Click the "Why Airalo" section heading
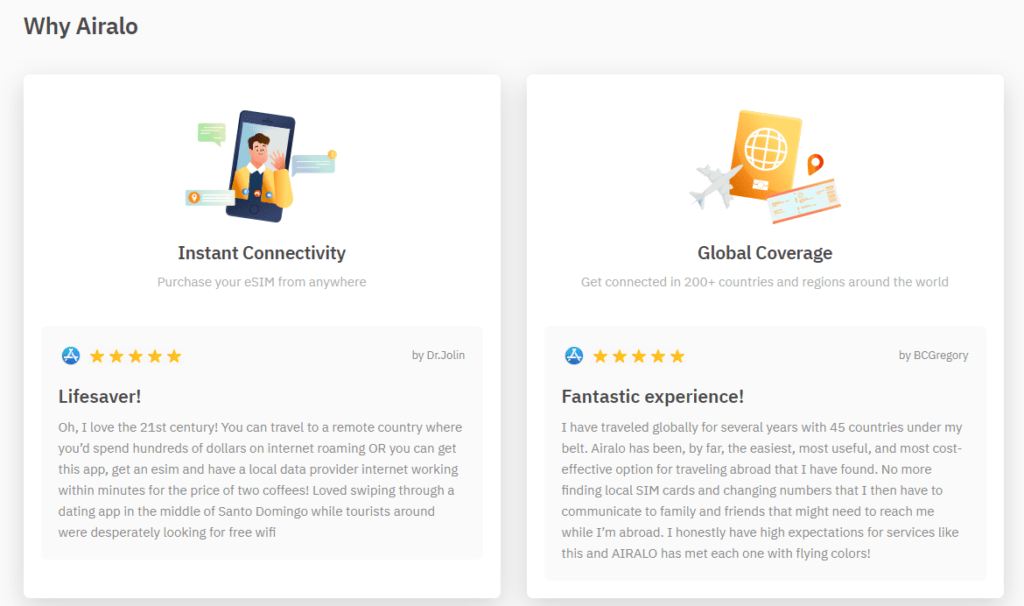 pyautogui.click(x=81, y=26)
